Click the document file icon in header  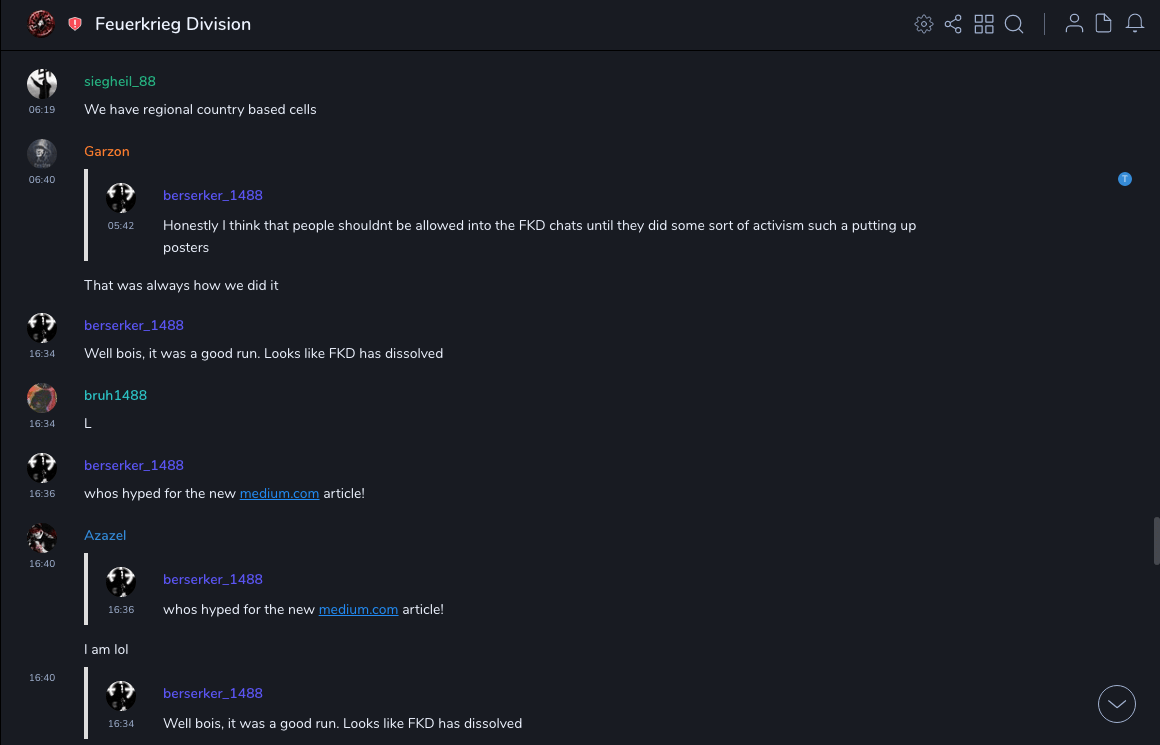coord(1104,24)
